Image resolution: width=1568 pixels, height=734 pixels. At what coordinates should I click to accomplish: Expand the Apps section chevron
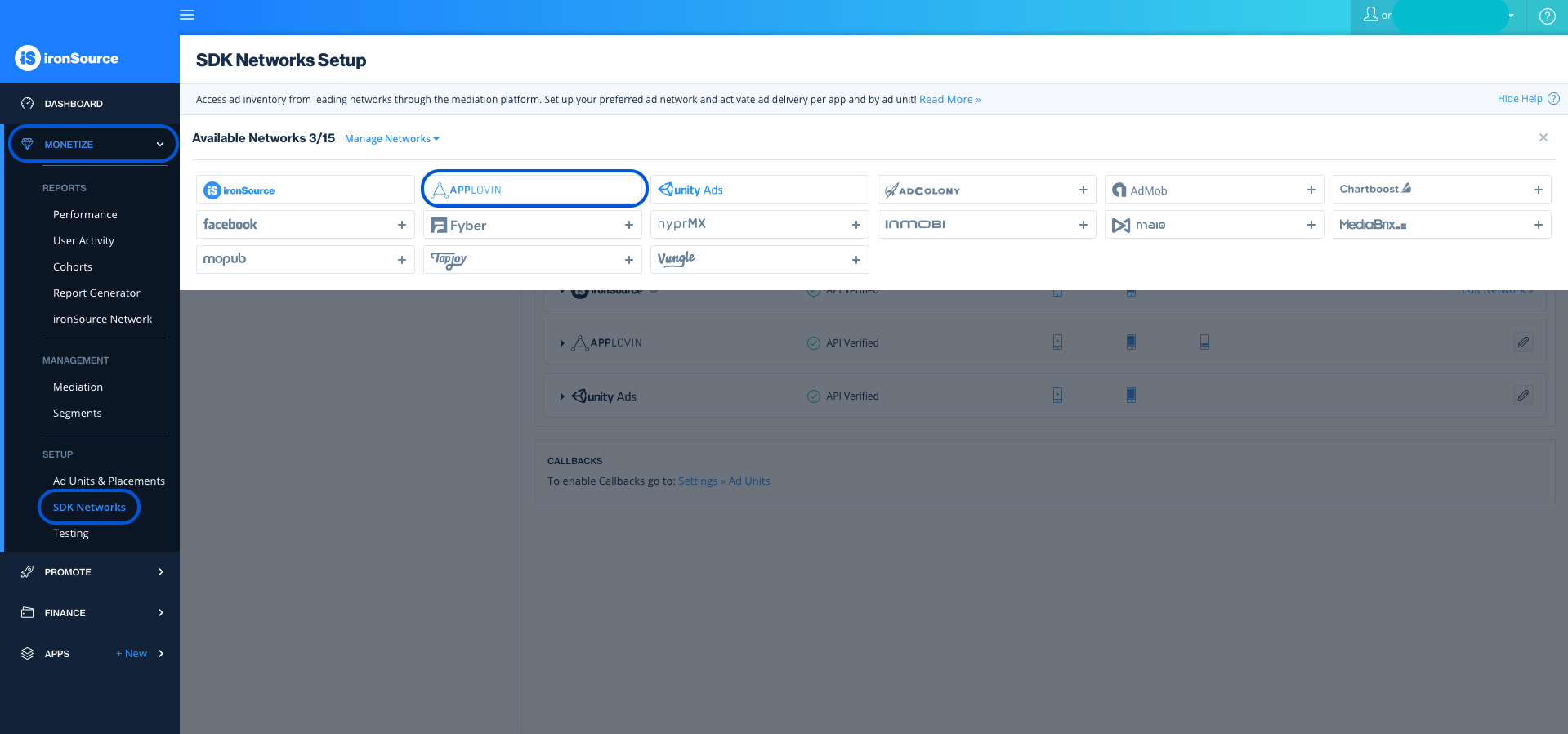(x=161, y=653)
